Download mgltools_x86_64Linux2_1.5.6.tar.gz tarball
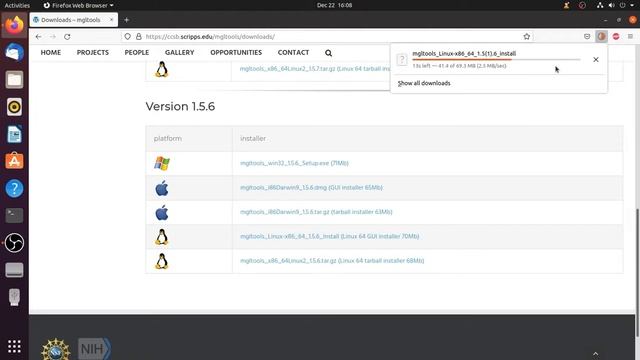This screenshot has width=640, height=360. 332,261
